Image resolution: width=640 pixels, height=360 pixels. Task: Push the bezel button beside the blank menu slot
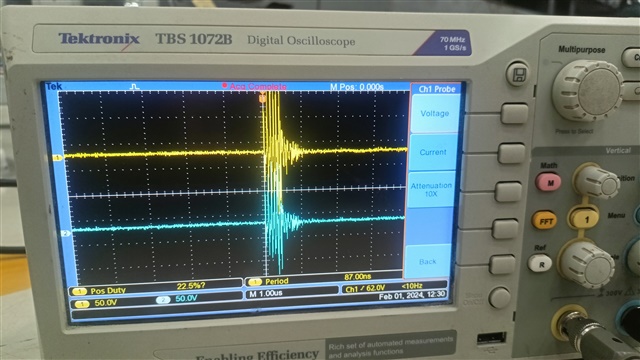pyautogui.click(x=506, y=229)
